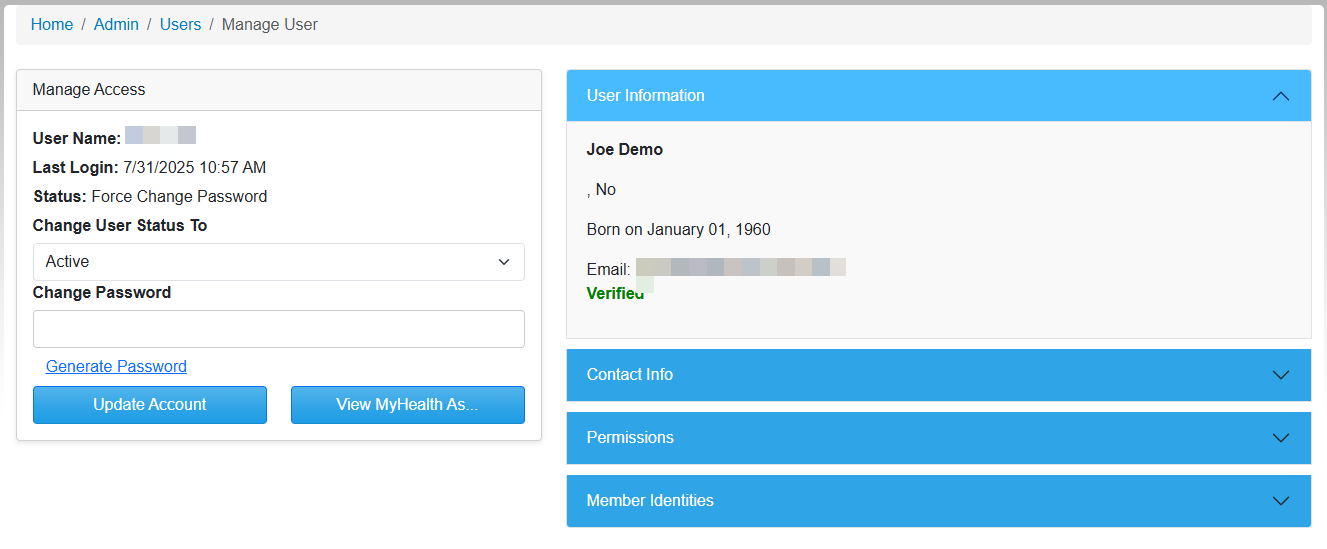Click the Joe Demo name text
The width and height of the screenshot is (1327, 549).
click(x=624, y=150)
